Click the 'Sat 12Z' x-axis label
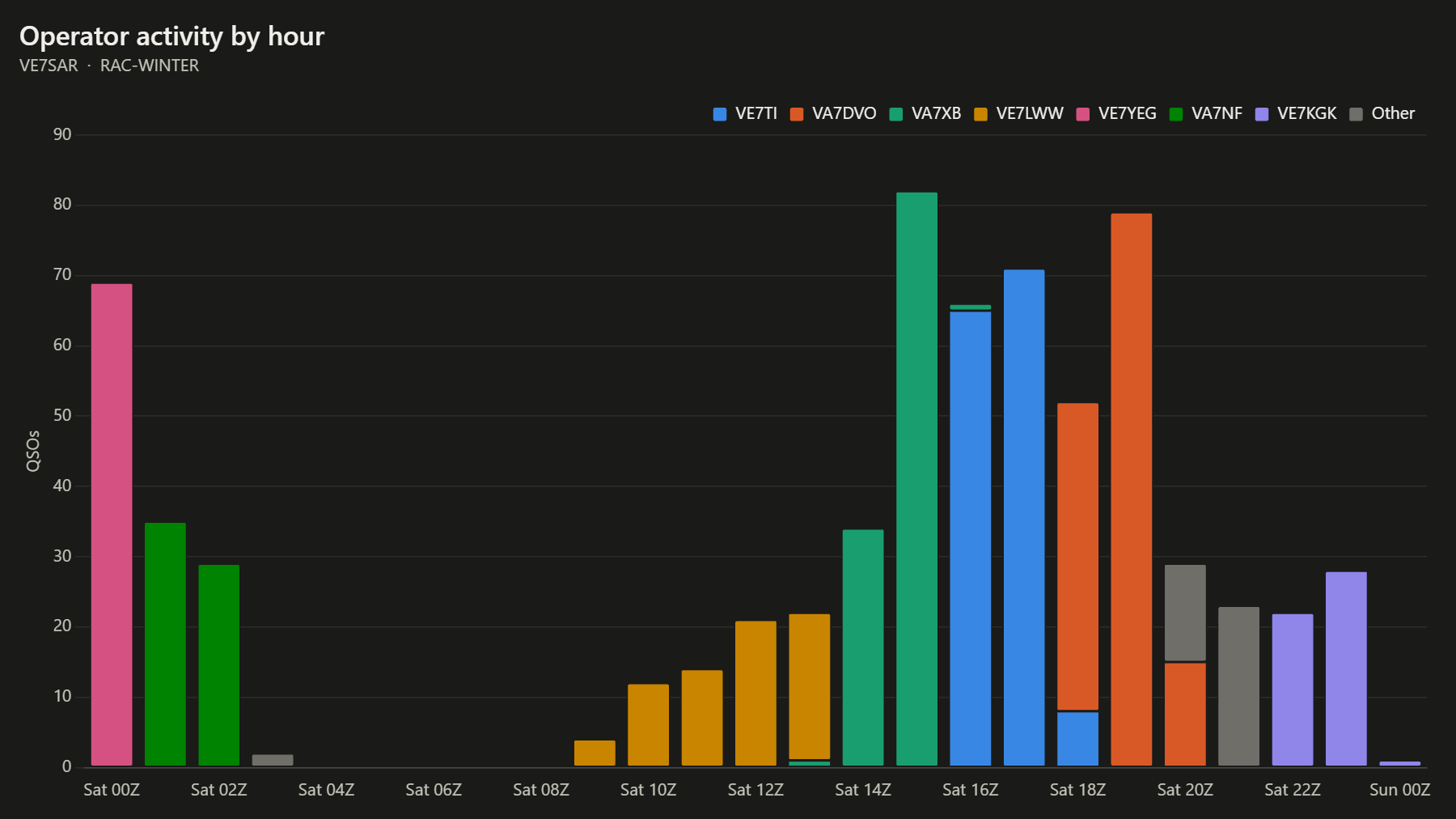Image resolution: width=1456 pixels, height=819 pixels. click(756, 790)
